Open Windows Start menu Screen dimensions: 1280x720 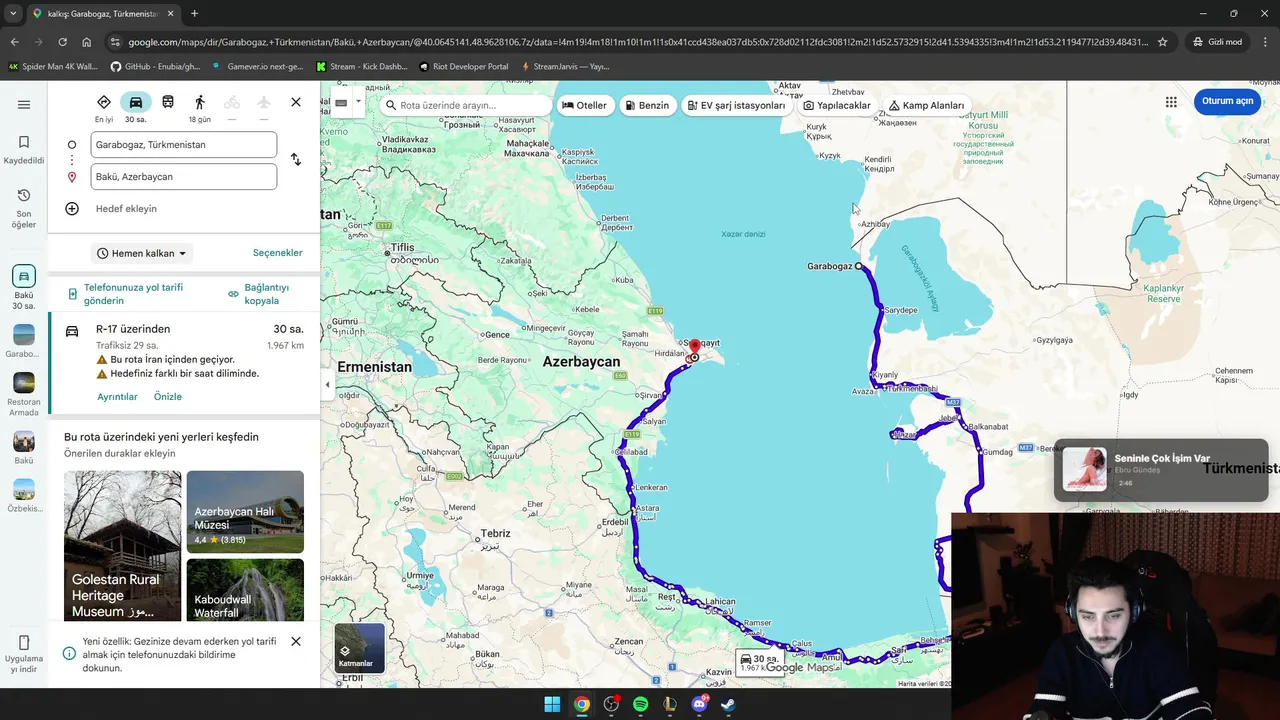(552, 704)
